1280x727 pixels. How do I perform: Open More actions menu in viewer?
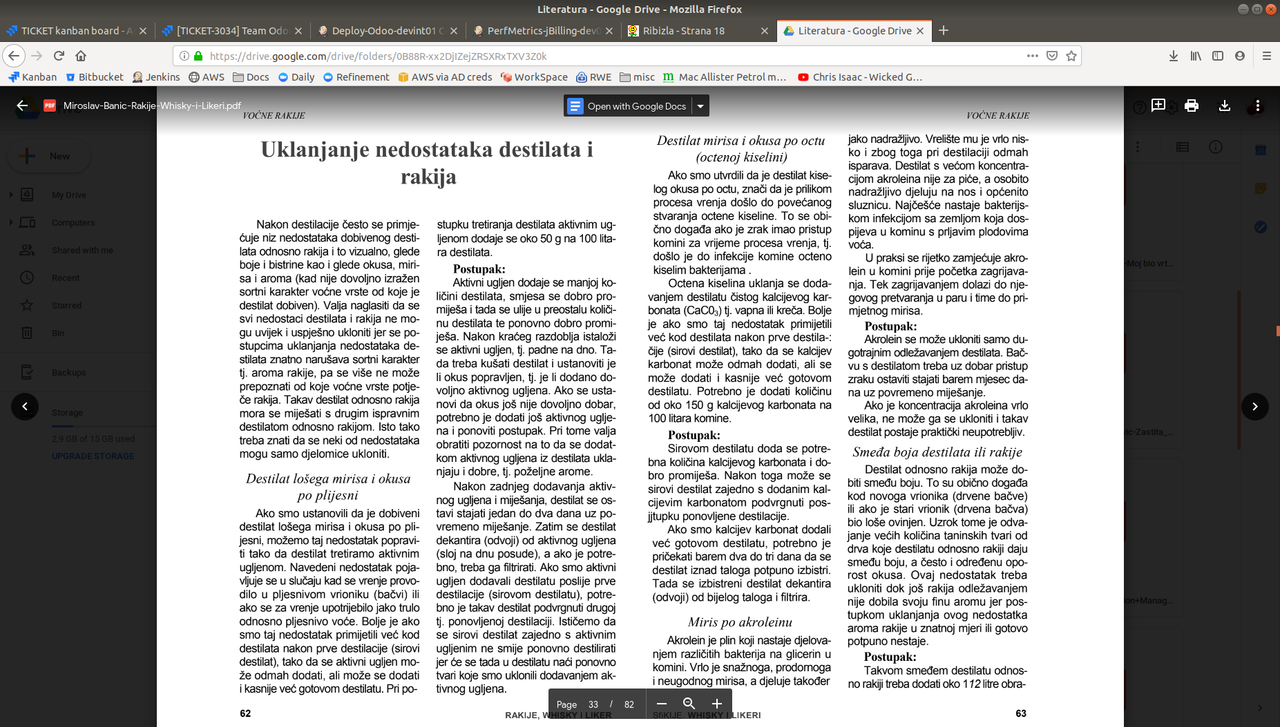pyautogui.click(x=1257, y=105)
